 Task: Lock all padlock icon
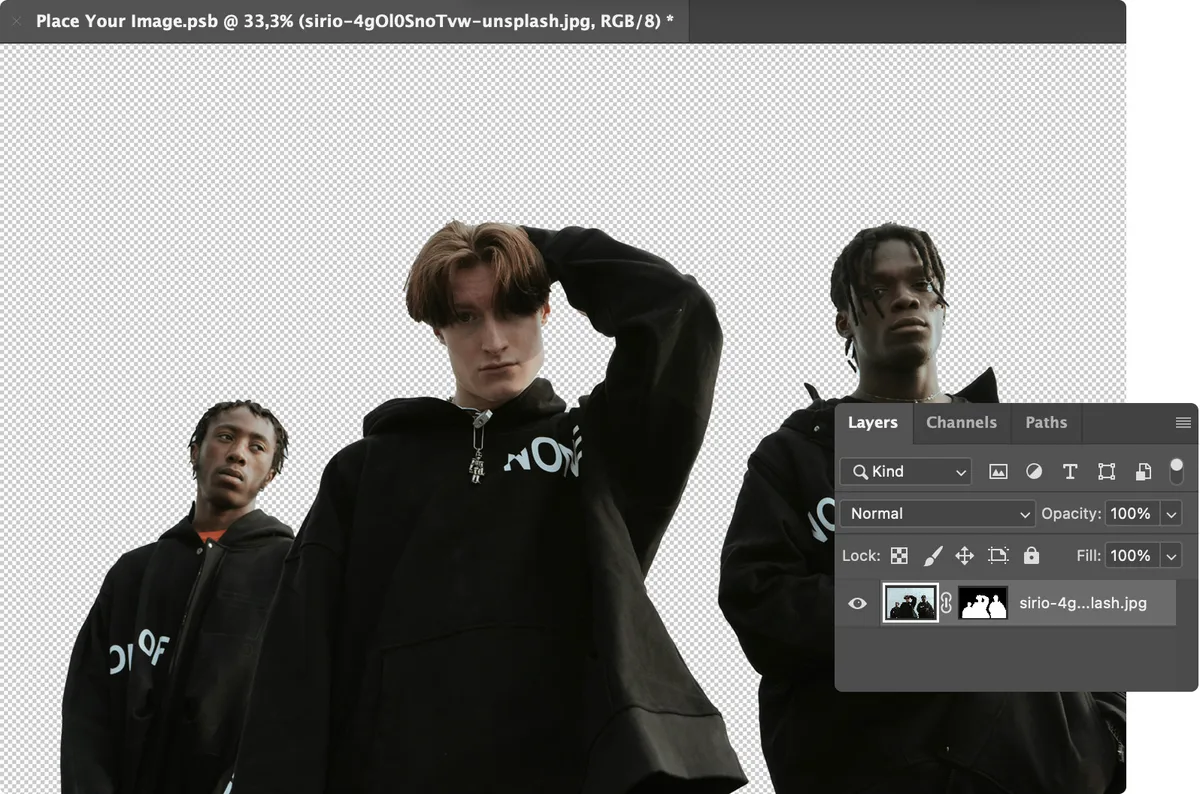click(1031, 555)
